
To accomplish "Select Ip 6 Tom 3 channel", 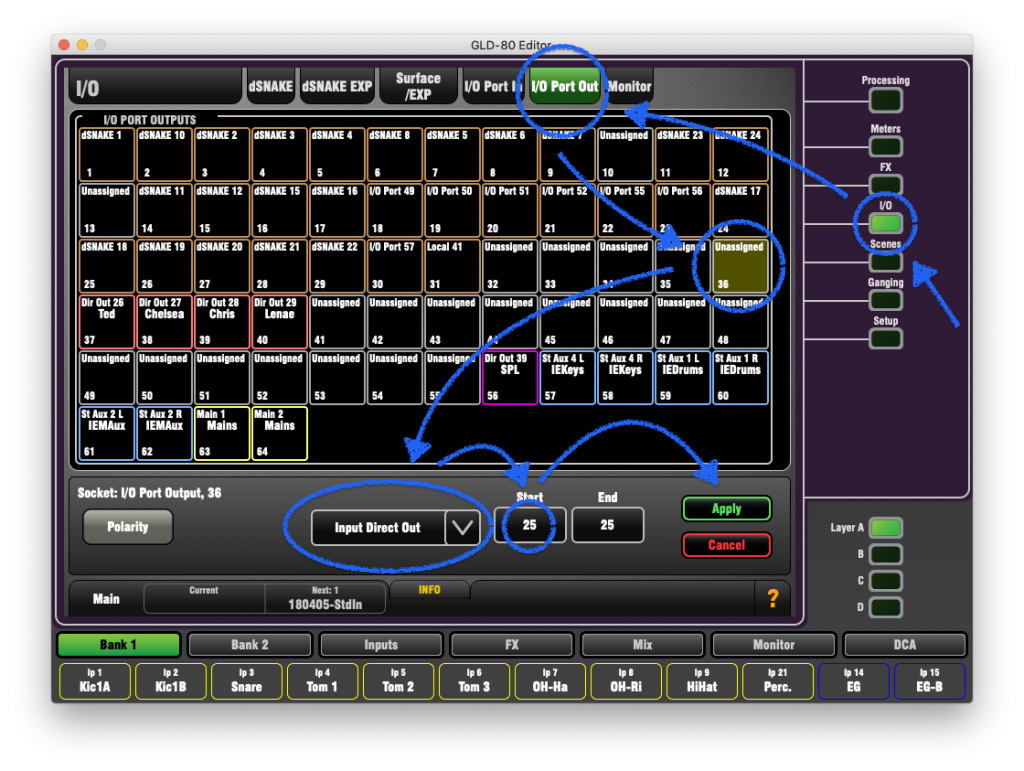I will [x=474, y=681].
